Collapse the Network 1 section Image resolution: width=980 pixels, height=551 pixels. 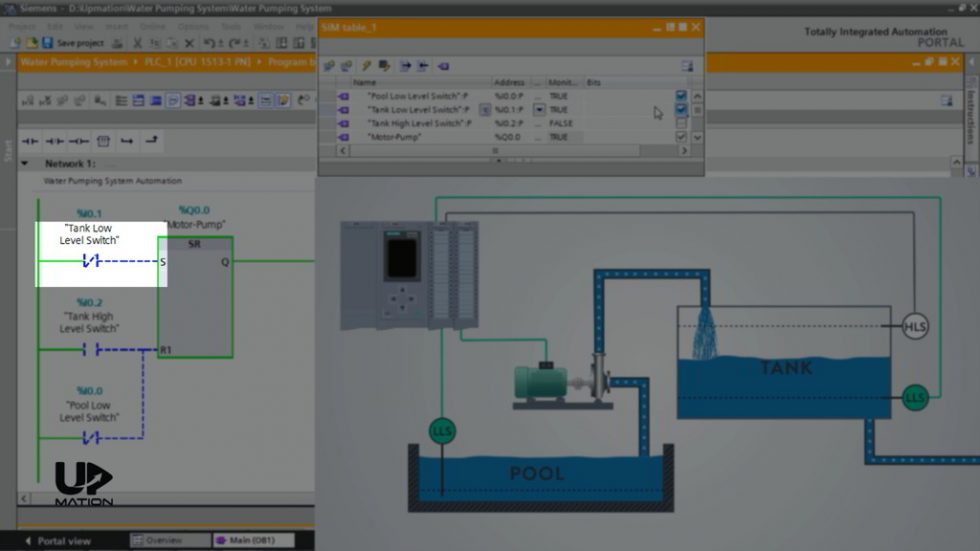tap(36, 163)
